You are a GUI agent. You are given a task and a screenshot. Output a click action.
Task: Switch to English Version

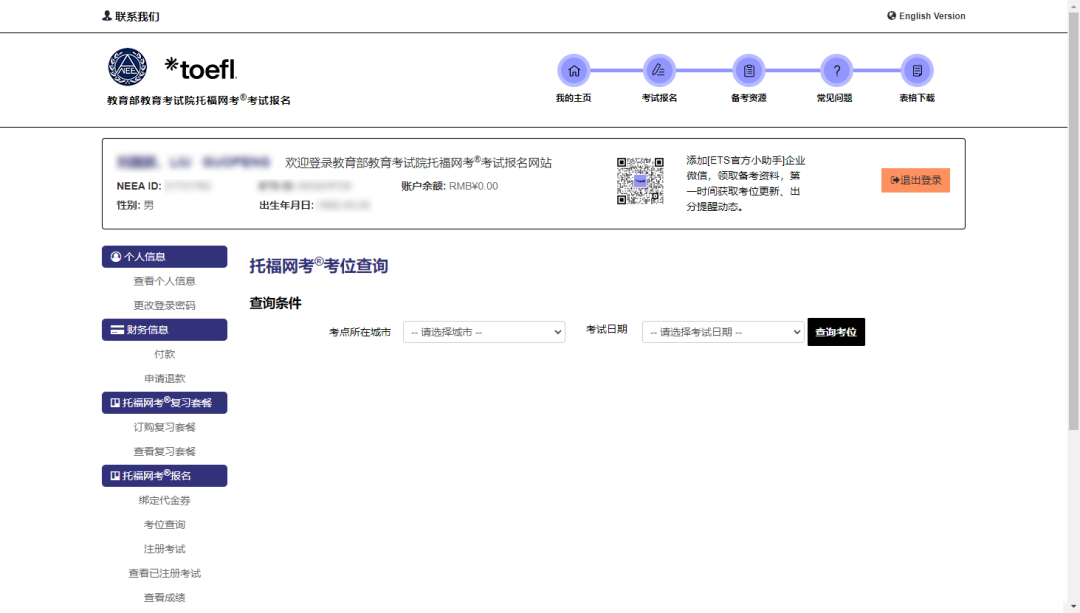pos(926,16)
